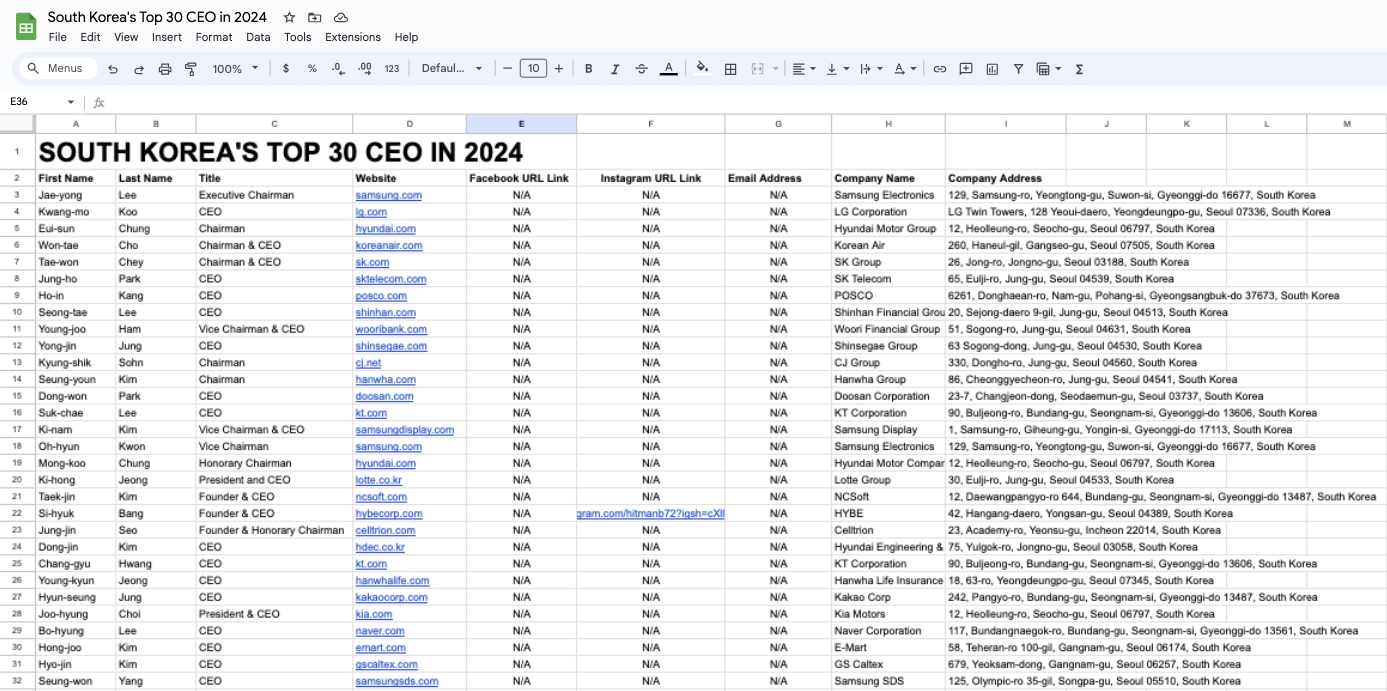1387x691 pixels.
Task: Open the fill color bucket
Action: (x=702, y=69)
